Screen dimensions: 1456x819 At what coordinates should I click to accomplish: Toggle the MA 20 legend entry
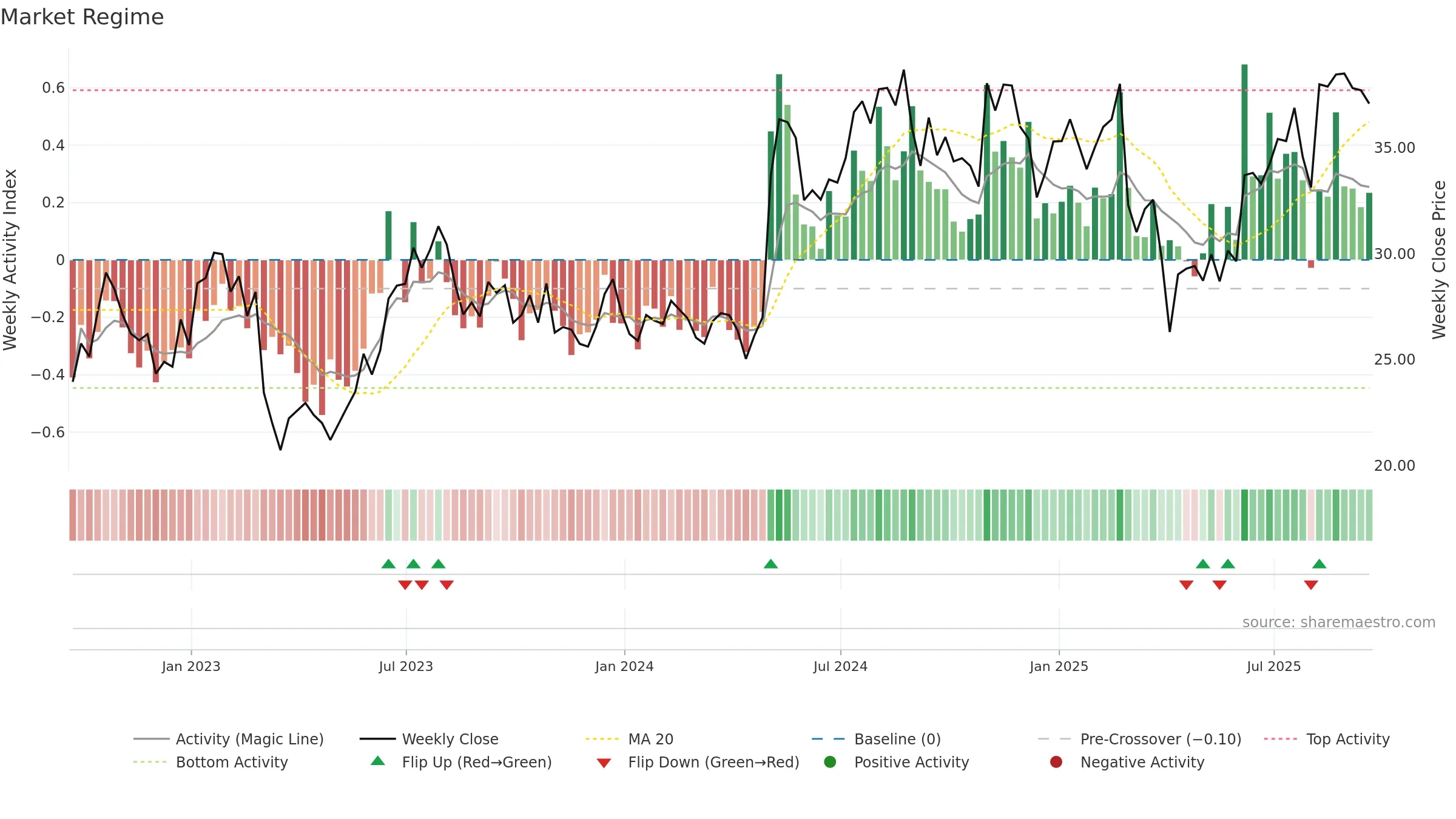(x=629, y=739)
